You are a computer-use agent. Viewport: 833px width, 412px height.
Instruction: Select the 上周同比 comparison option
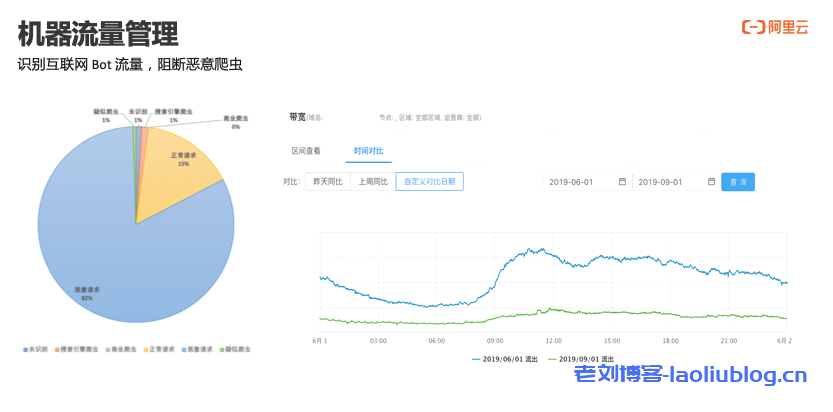(x=373, y=182)
